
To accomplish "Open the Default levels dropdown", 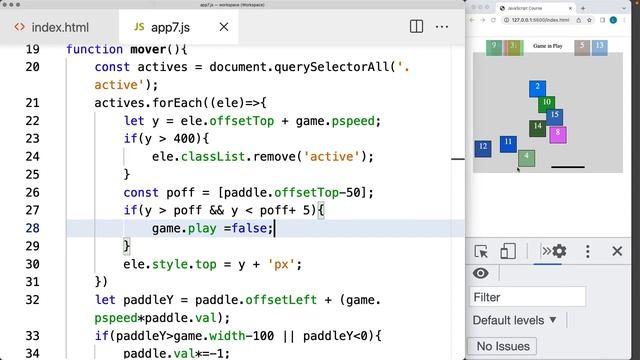I will (515, 320).
